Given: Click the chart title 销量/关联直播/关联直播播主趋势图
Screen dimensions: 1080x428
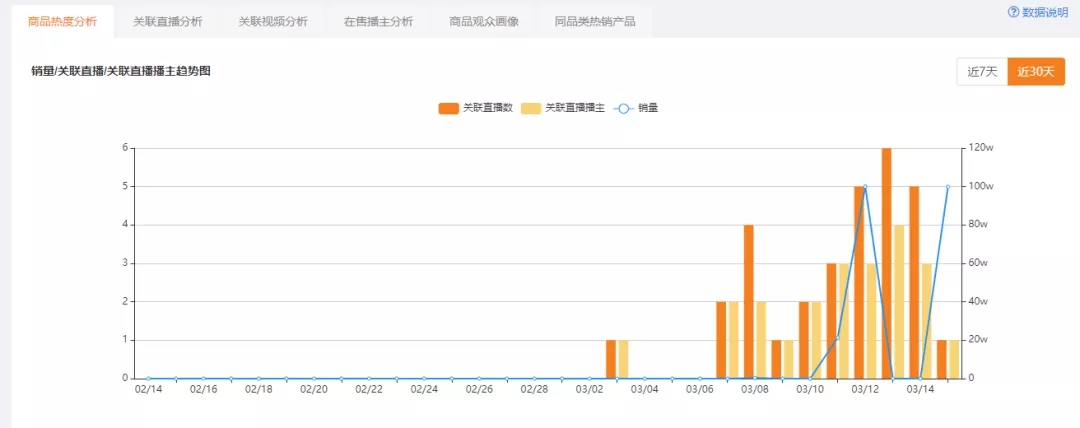Looking at the screenshot, I should click(x=121, y=71).
